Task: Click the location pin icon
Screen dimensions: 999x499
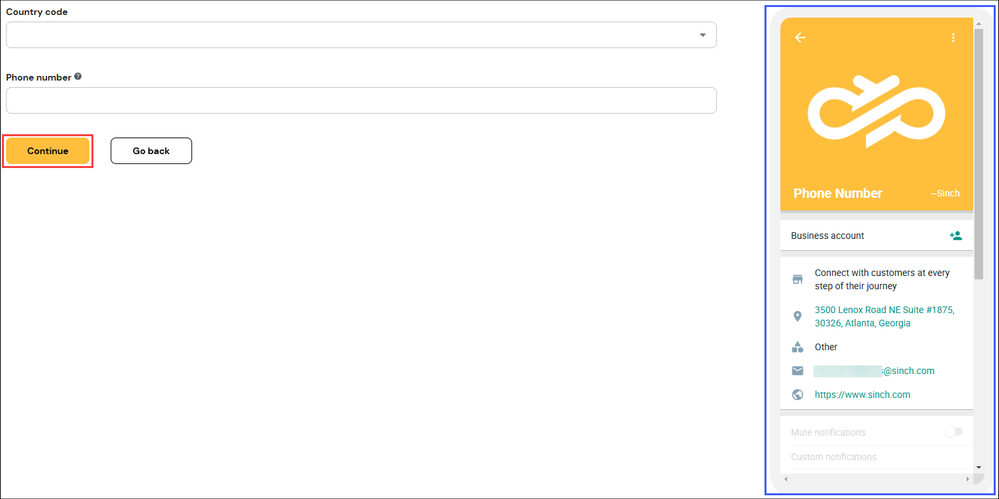Action: (x=797, y=316)
